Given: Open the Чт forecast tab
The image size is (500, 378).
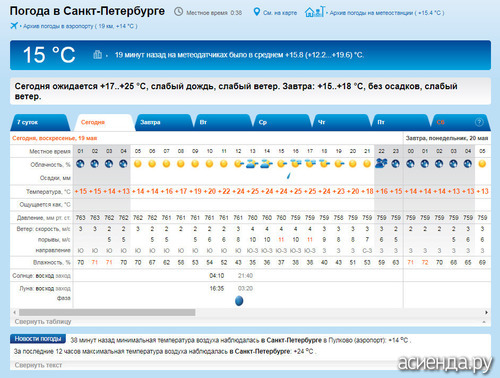Looking at the screenshot, I should click(x=341, y=122).
